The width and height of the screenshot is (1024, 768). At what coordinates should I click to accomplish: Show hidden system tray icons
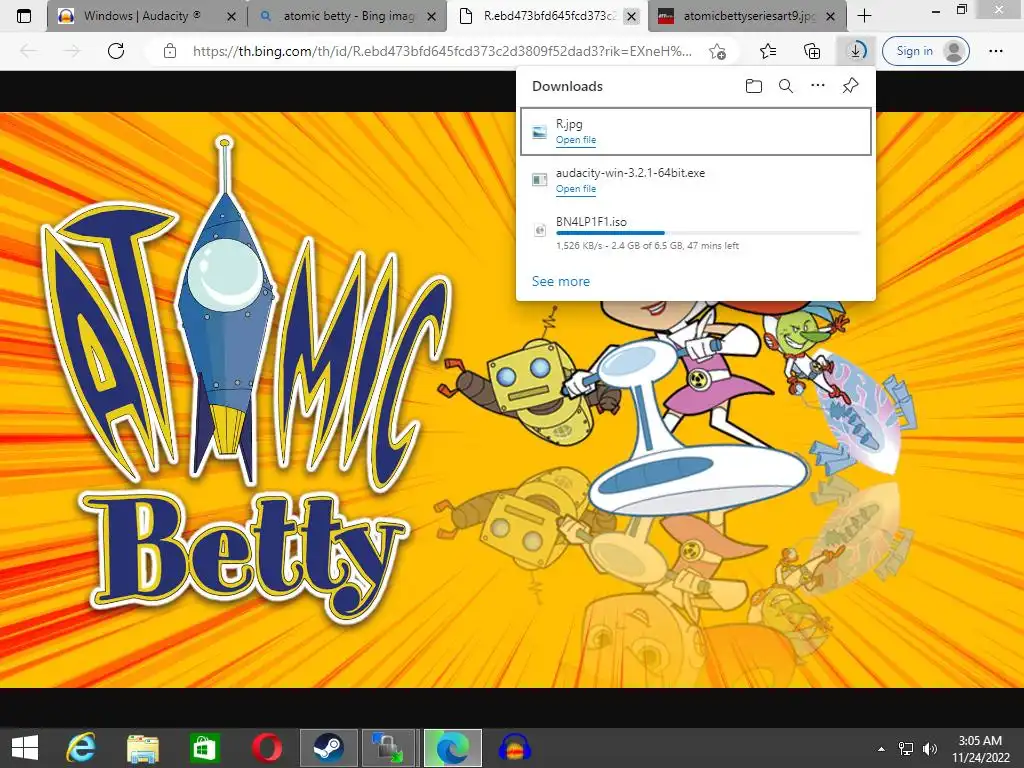pyautogui.click(x=881, y=748)
